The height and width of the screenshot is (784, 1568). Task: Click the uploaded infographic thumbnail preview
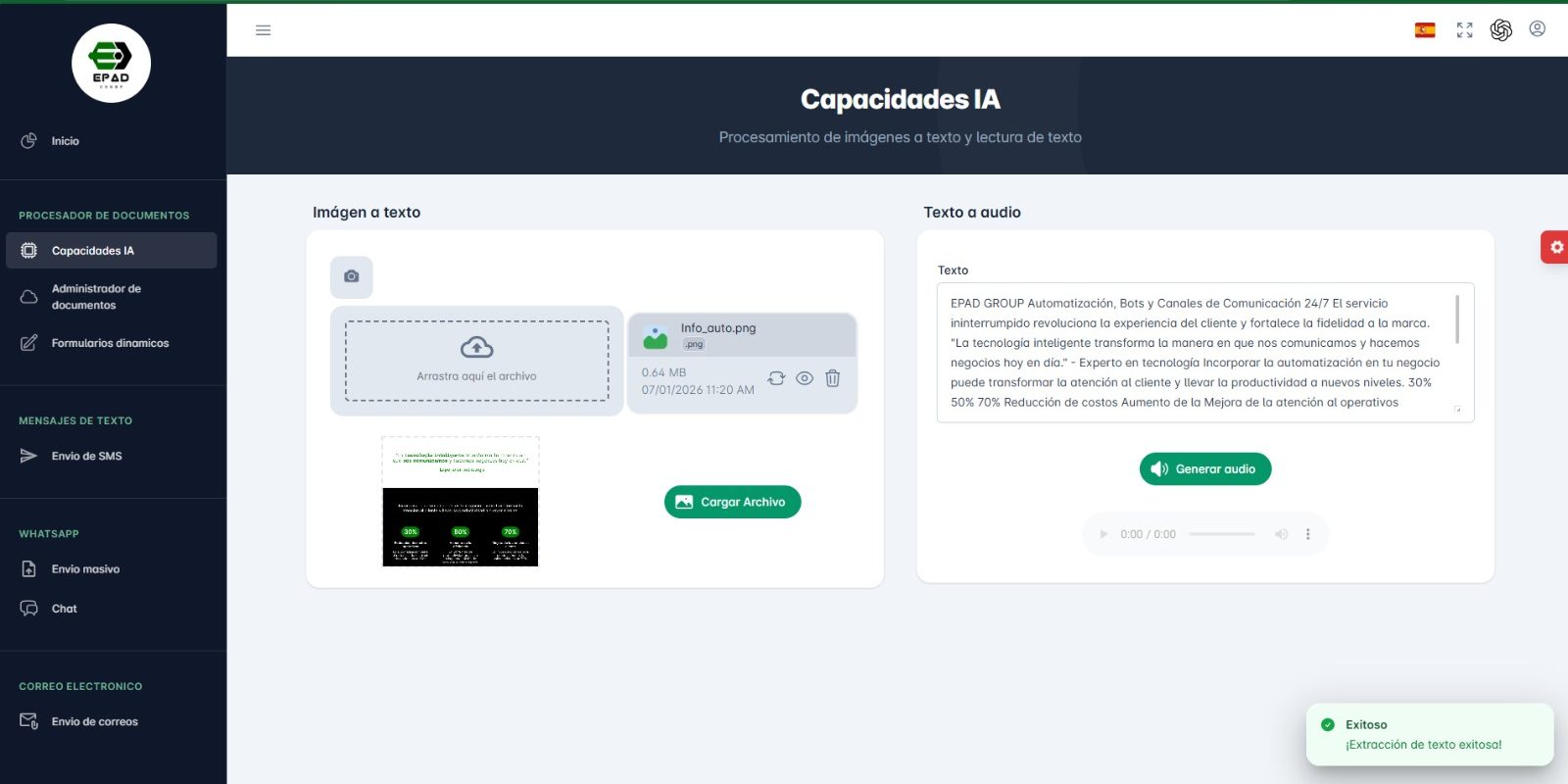[x=461, y=502]
